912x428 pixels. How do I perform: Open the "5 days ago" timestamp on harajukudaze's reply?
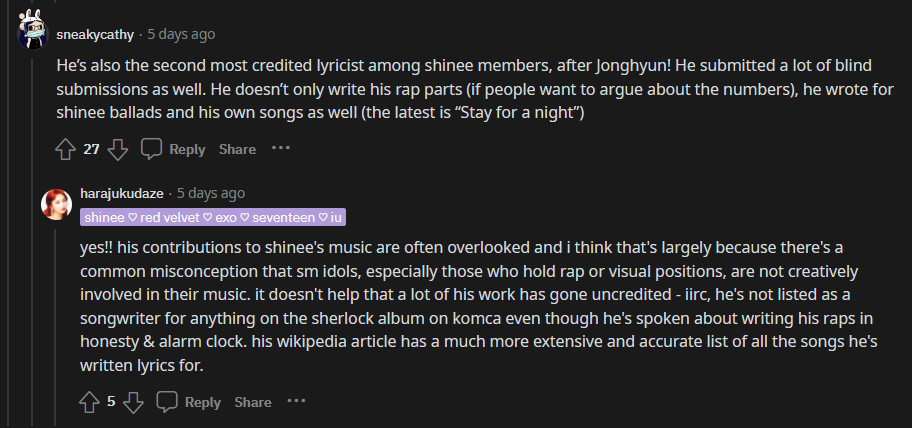click(211, 193)
